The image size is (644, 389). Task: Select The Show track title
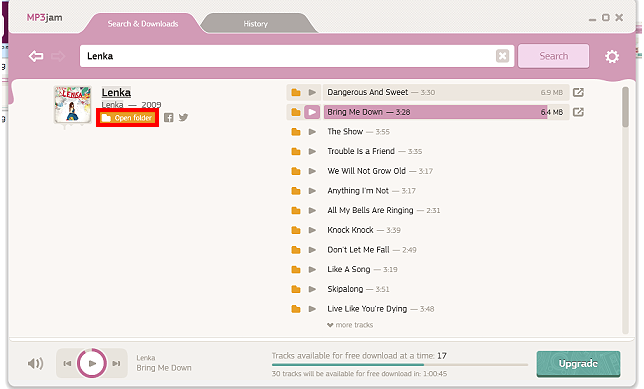point(345,132)
